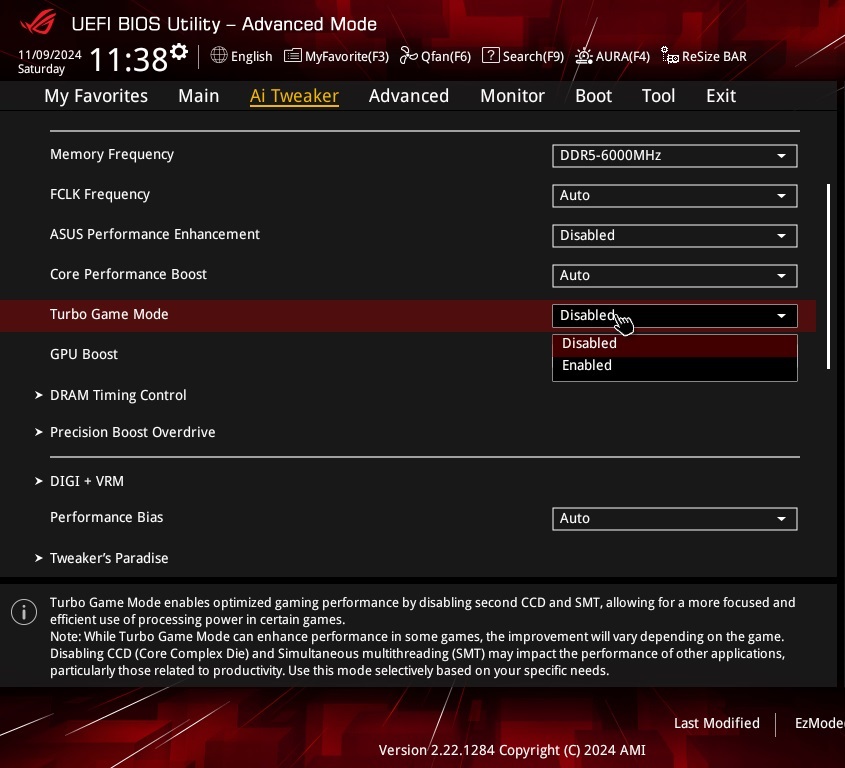Click Last Modified button
The image size is (845, 768).
(x=717, y=723)
